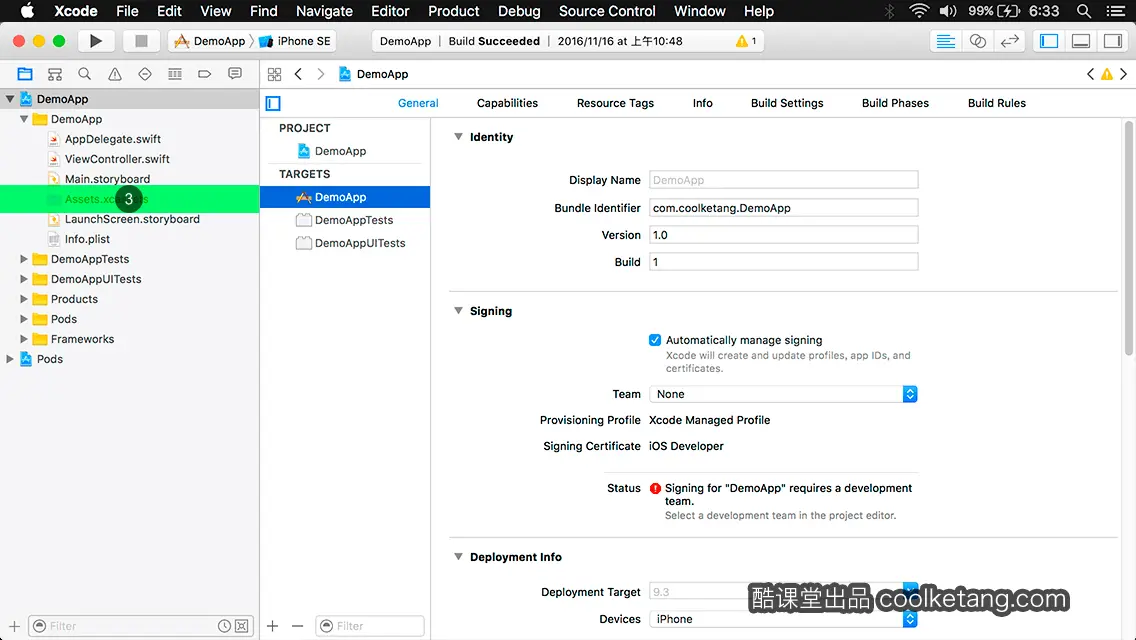This screenshot has height=640, width=1136.
Task: Select the iPhone SE destination
Action: tap(295, 41)
